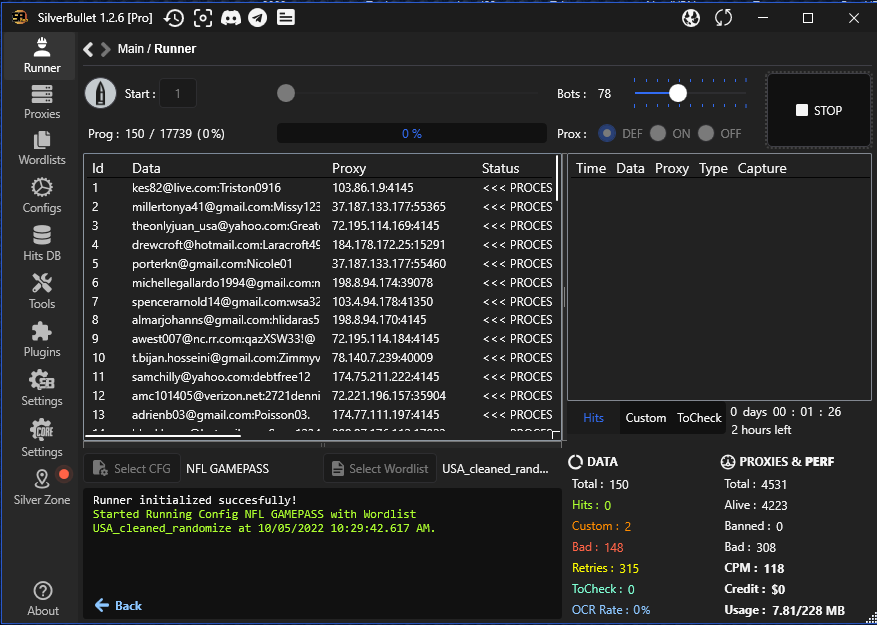Select the DEF proxy mode radio
Viewport: 877px width, 625px height.
(607, 134)
